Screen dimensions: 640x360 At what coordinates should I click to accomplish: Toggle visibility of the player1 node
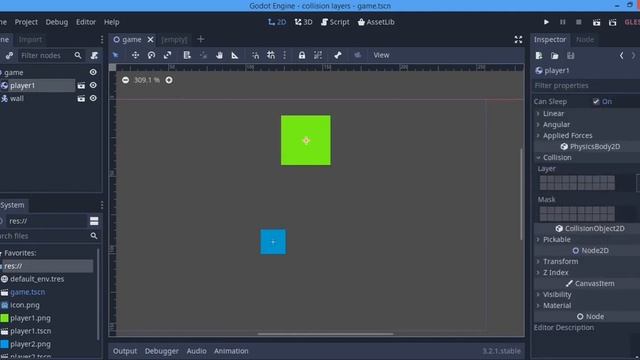pyautogui.click(x=93, y=85)
